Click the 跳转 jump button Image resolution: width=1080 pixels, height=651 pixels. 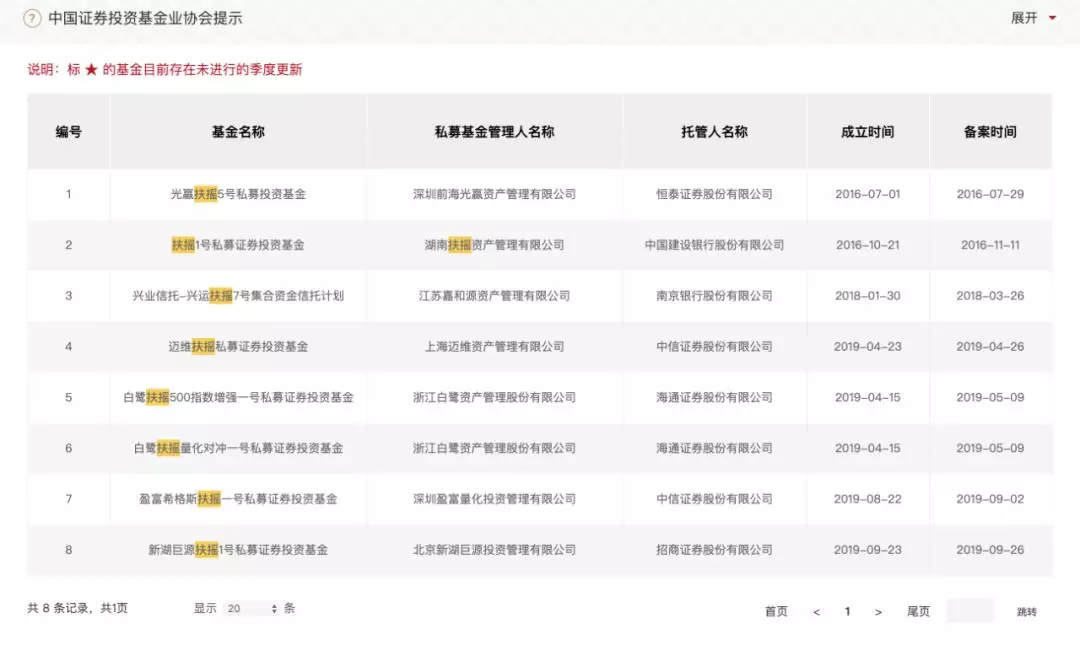[x=1027, y=611]
